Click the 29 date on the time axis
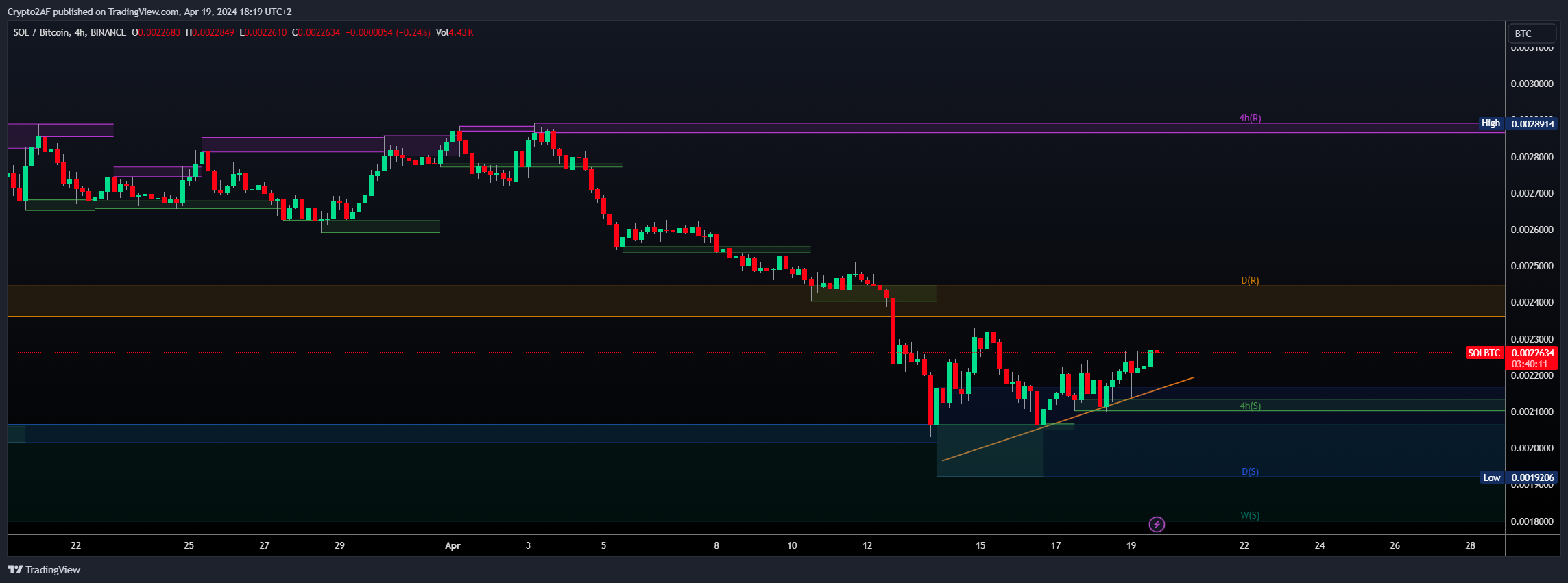 point(339,545)
